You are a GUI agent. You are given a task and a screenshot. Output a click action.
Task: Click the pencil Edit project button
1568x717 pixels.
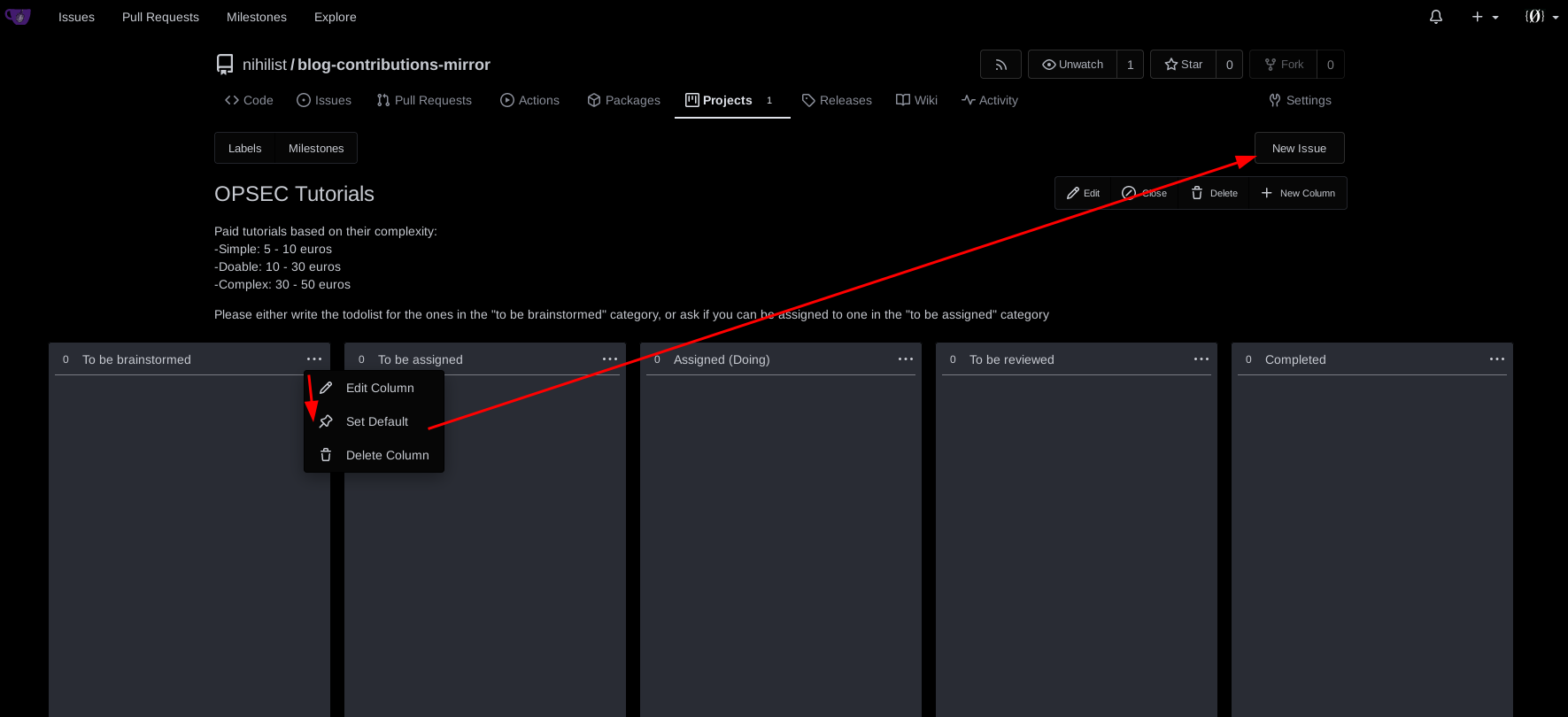click(1083, 193)
